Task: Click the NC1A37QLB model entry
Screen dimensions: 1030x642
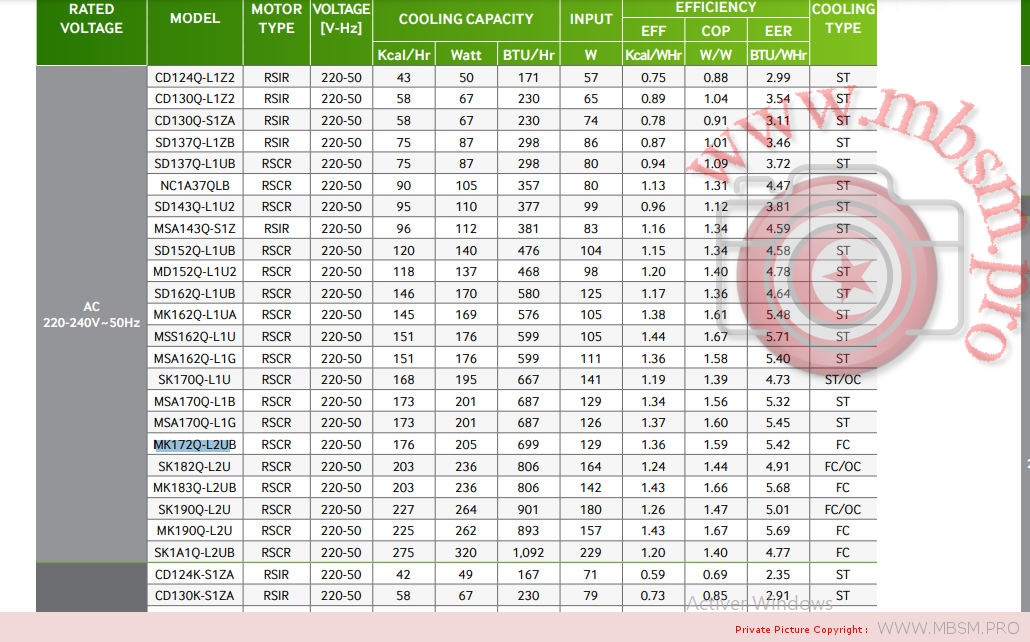Action: pos(195,185)
